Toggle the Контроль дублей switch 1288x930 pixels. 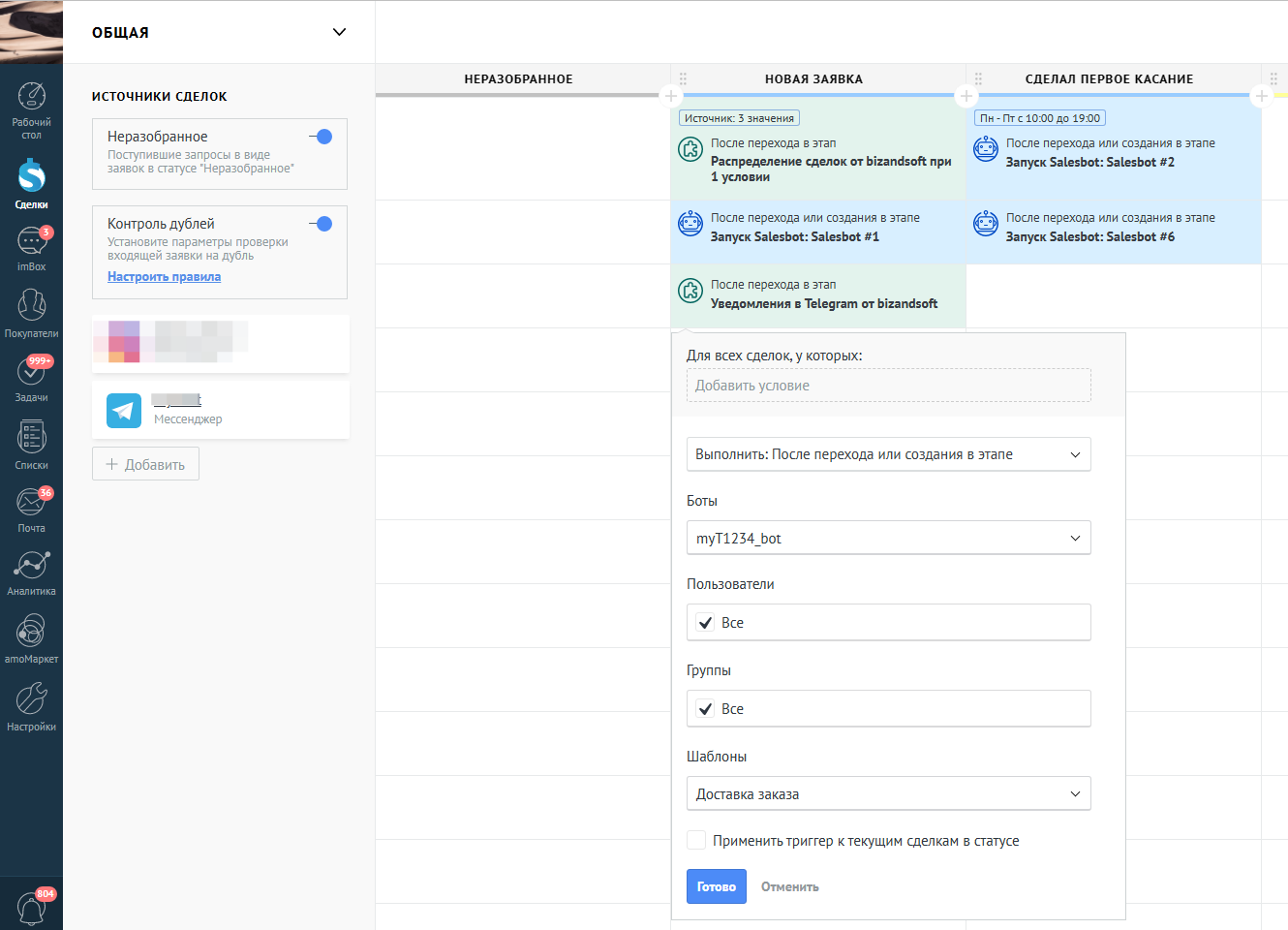pyautogui.click(x=321, y=224)
